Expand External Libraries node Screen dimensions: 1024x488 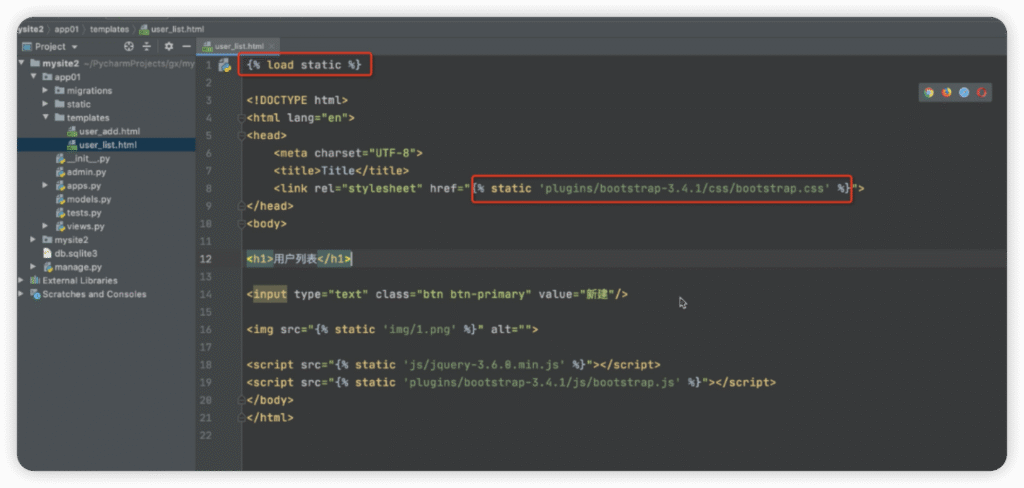[21, 281]
